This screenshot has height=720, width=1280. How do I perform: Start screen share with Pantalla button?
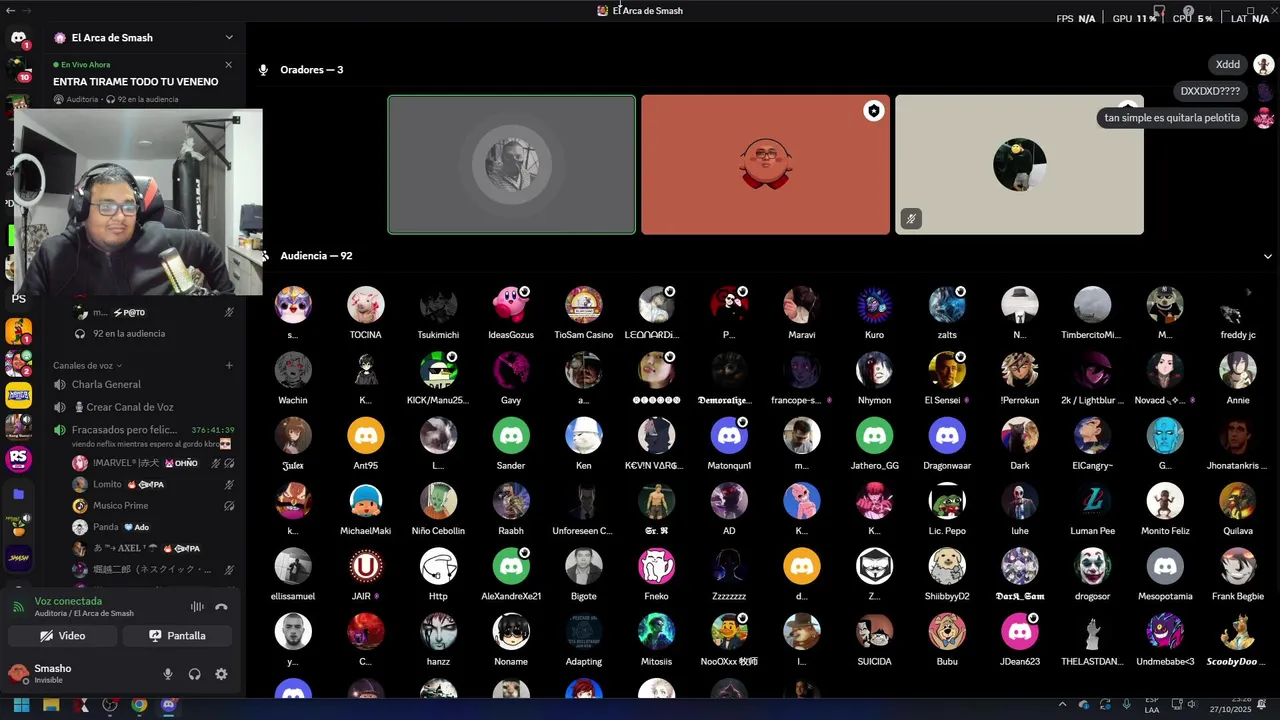coord(177,636)
